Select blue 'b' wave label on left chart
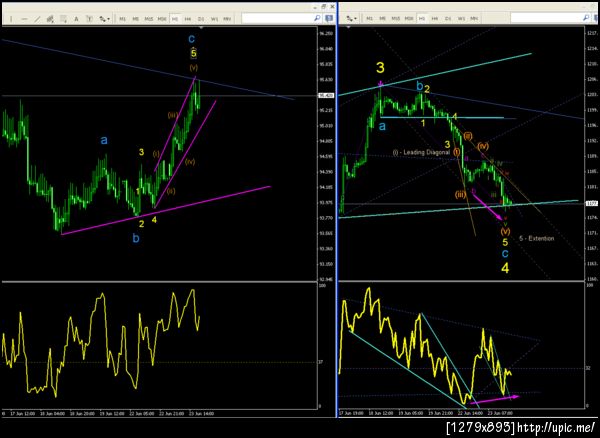This screenshot has width=600, height=438. pyautogui.click(x=136, y=239)
